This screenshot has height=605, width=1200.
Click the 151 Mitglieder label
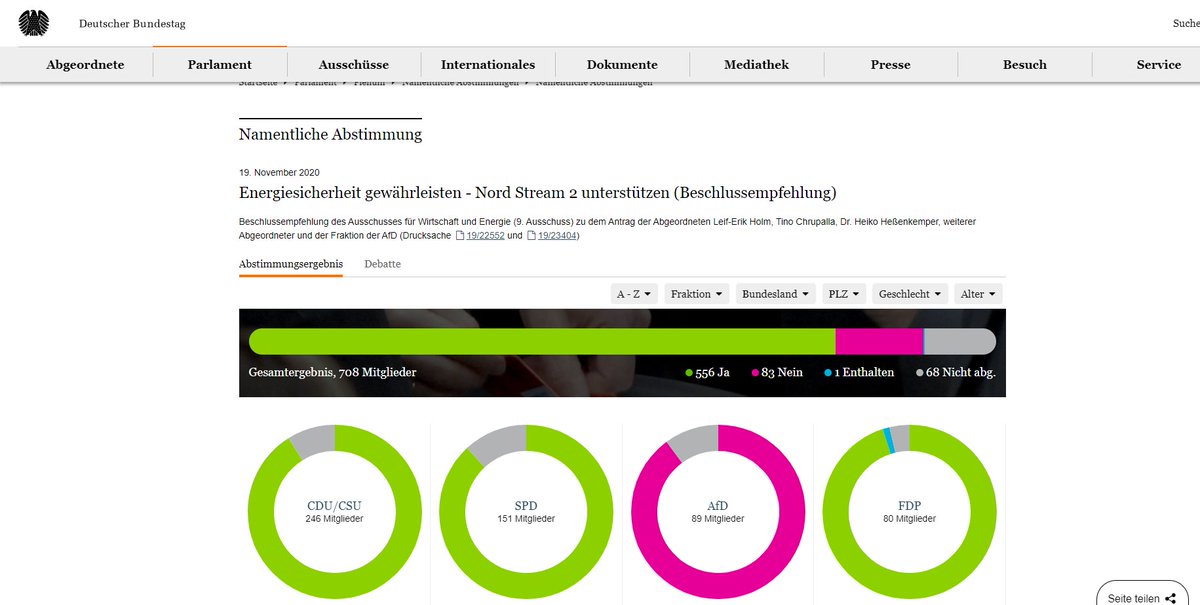point(526,519)
